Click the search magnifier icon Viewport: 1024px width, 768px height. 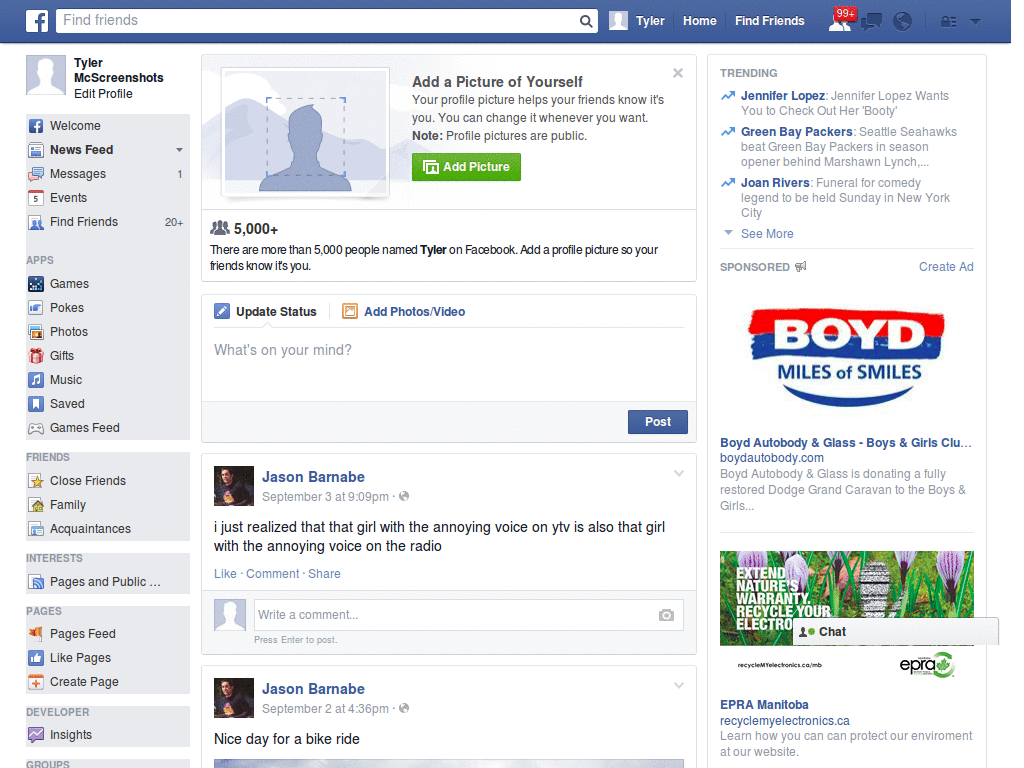(x=586, y=21)
